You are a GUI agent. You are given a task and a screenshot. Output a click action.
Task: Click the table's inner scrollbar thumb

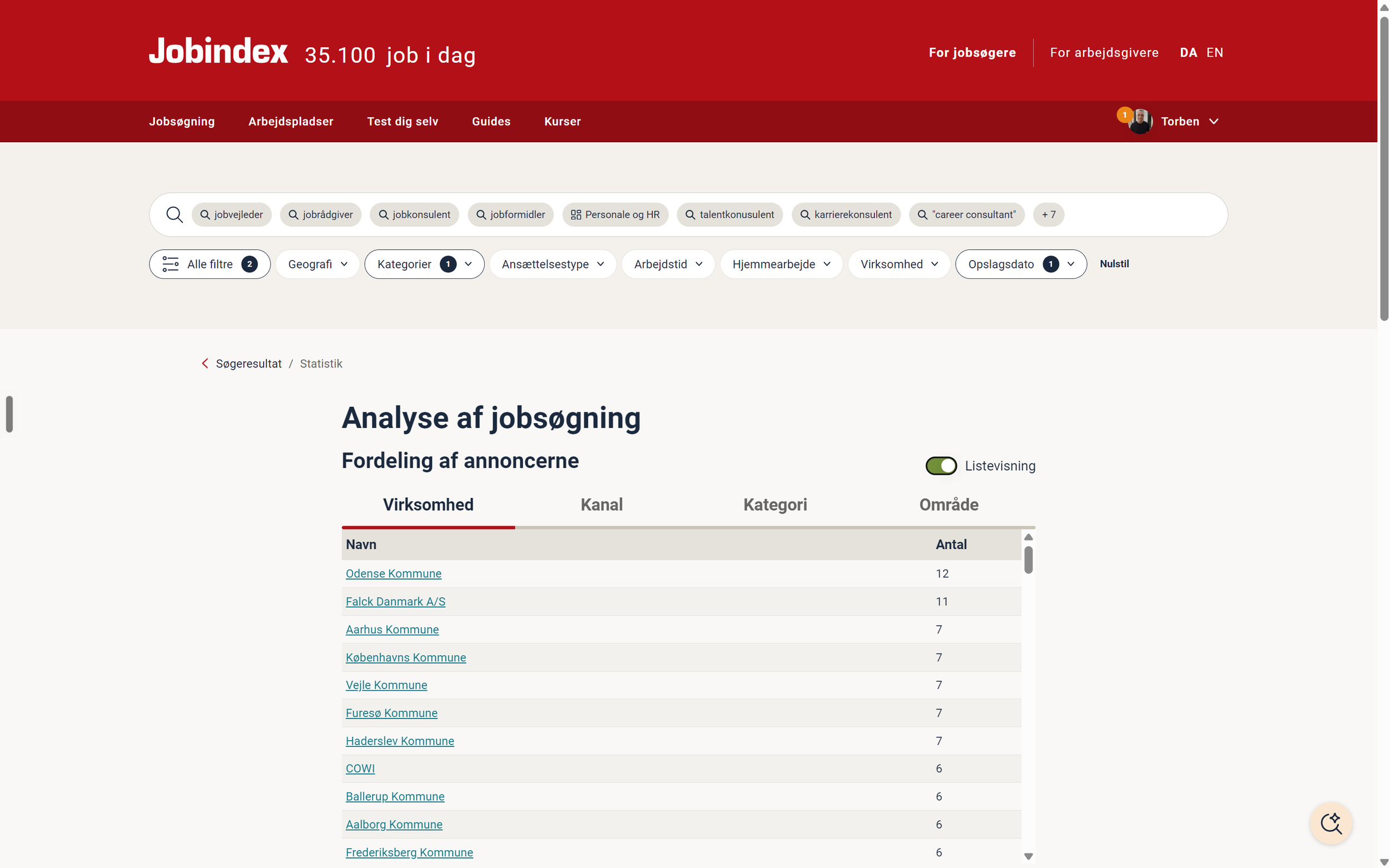click(1028, 560)
